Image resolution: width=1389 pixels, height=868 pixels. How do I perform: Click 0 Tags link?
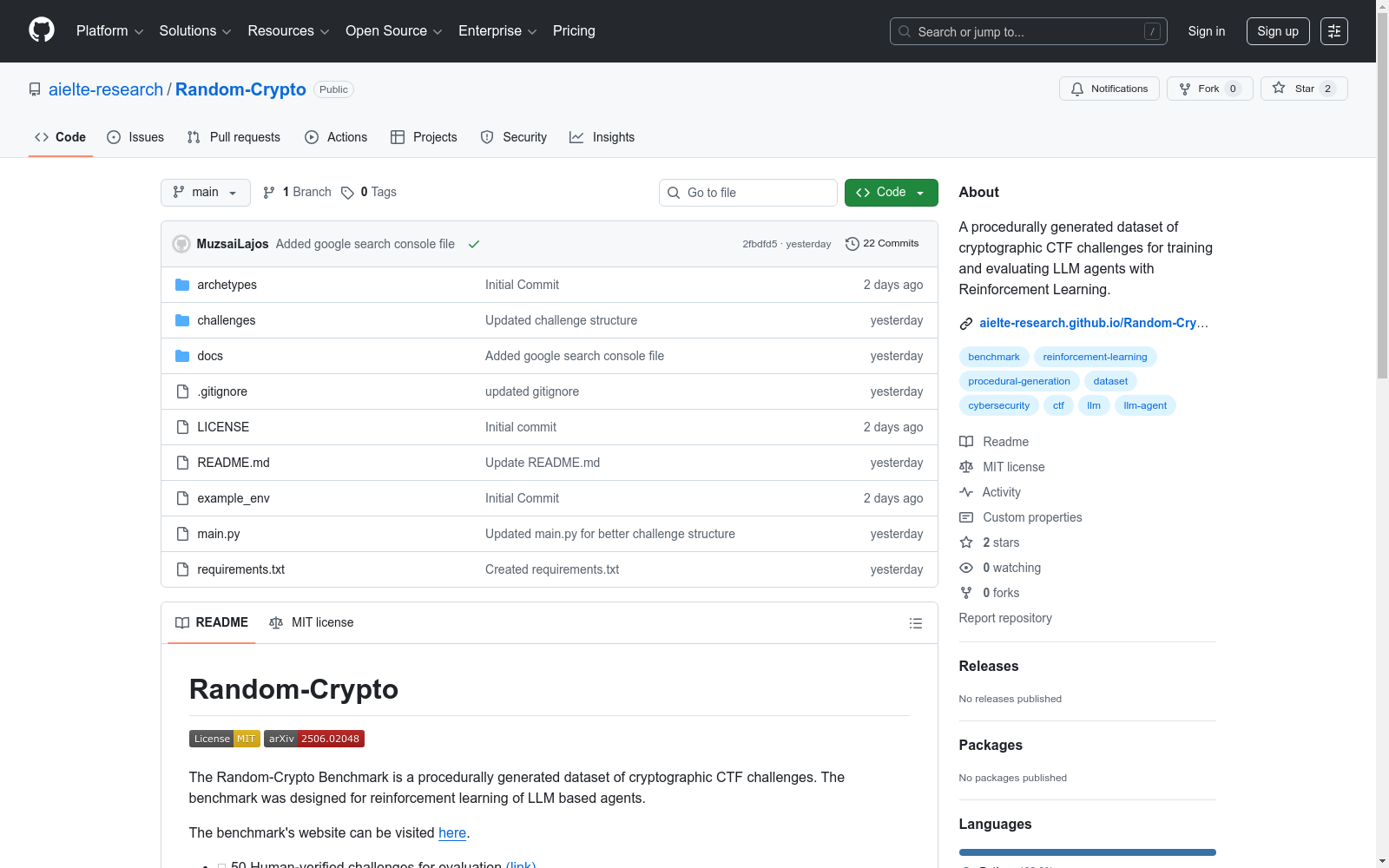click(369, 192)
